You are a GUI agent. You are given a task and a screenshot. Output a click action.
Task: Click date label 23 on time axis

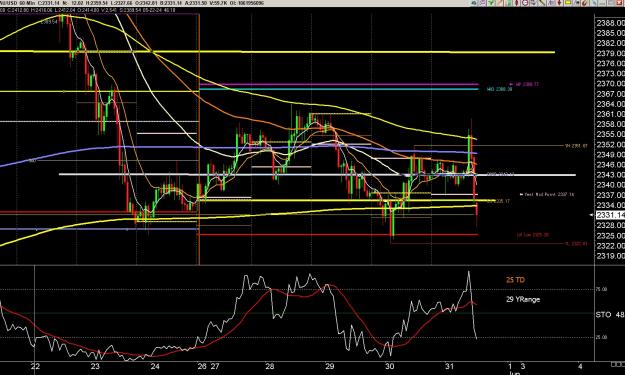pos(95,367)
